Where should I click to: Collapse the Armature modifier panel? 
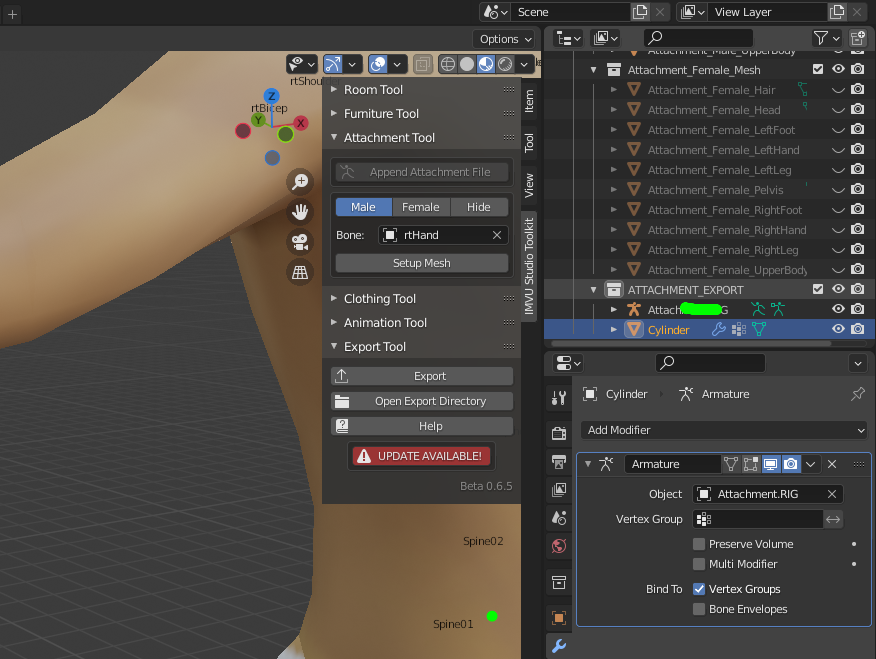[588, 464]
